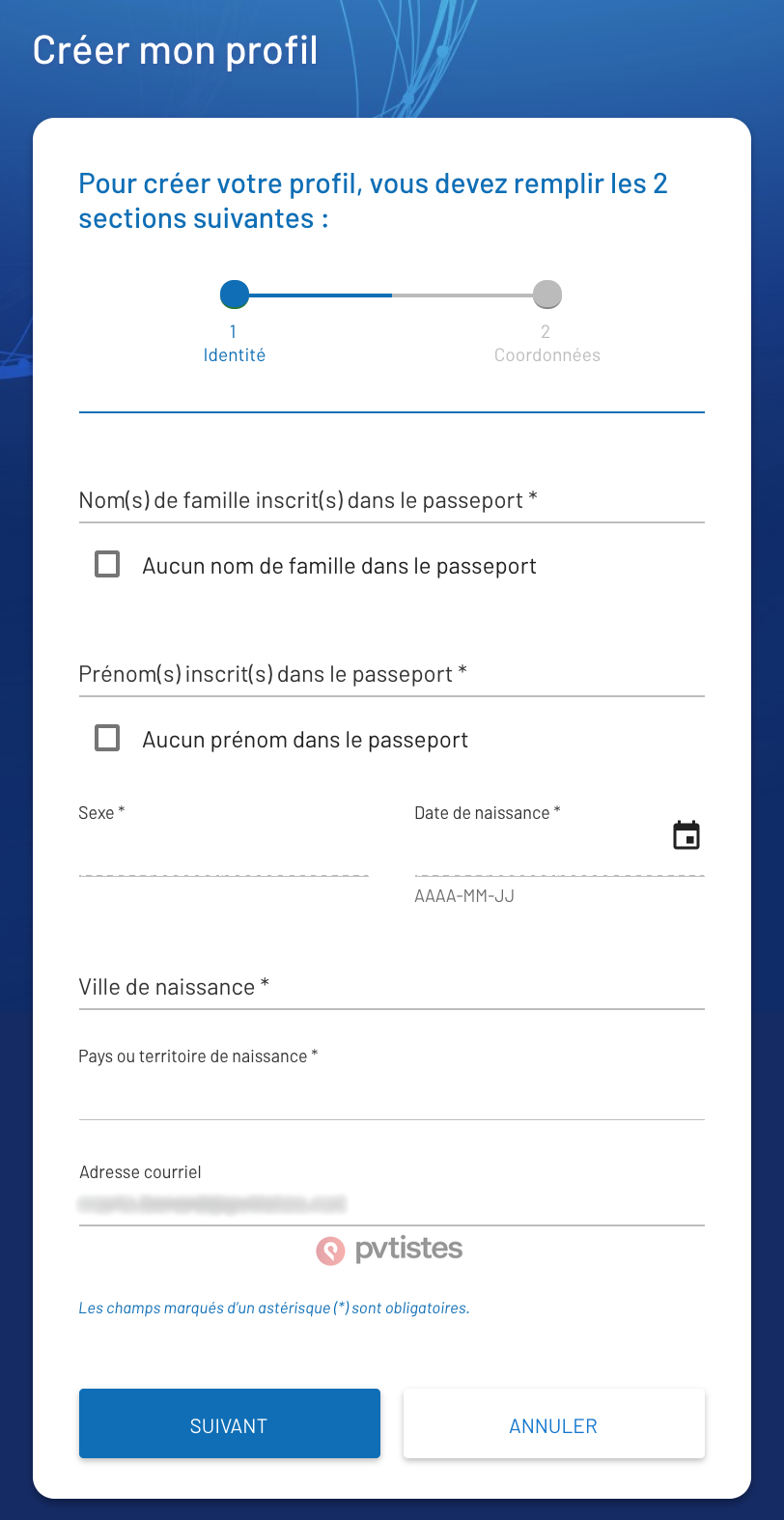Click the 'Prénom(s)' passport input field
The height and width of the screenshot is (1520, 784).
pyautogui.click(x=391, y=686)
